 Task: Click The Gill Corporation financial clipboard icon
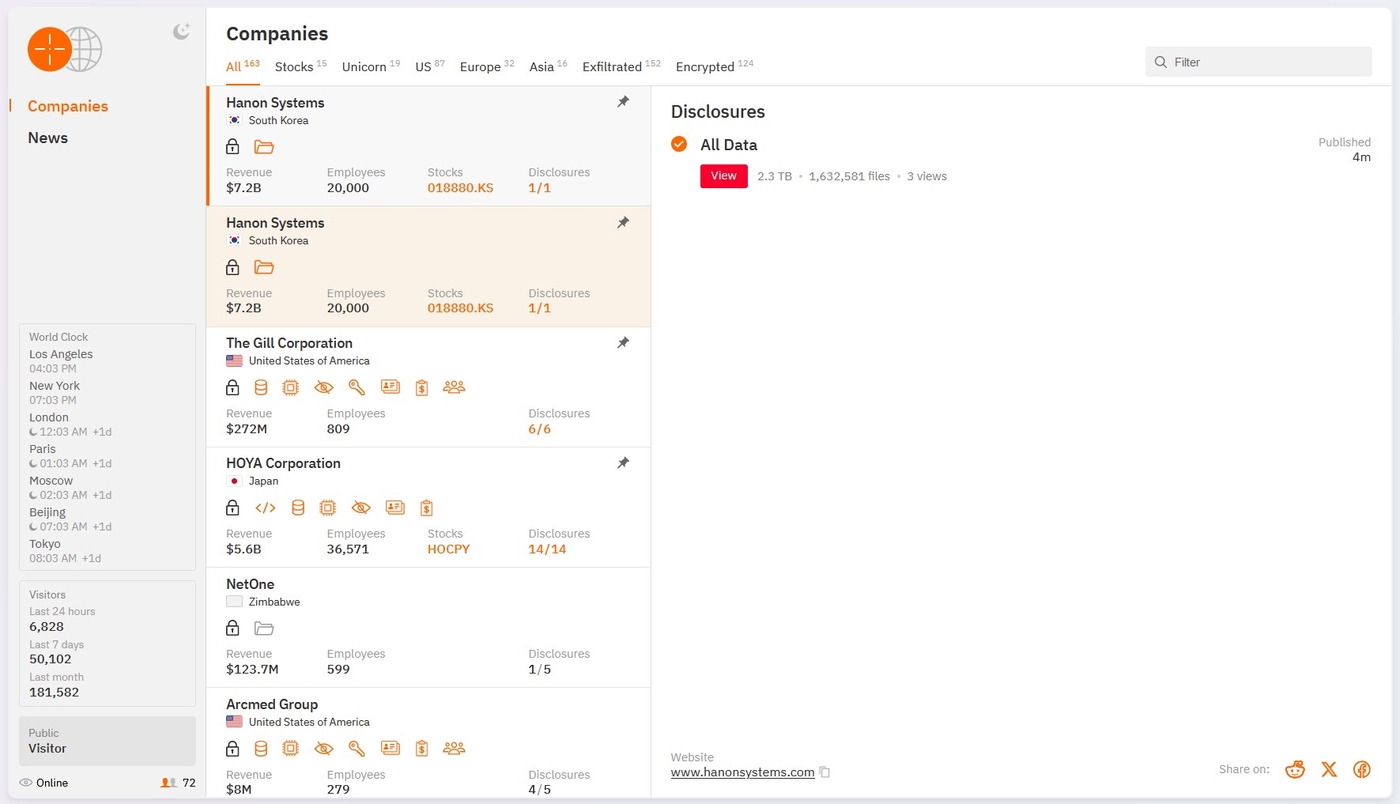pos(422,387)
